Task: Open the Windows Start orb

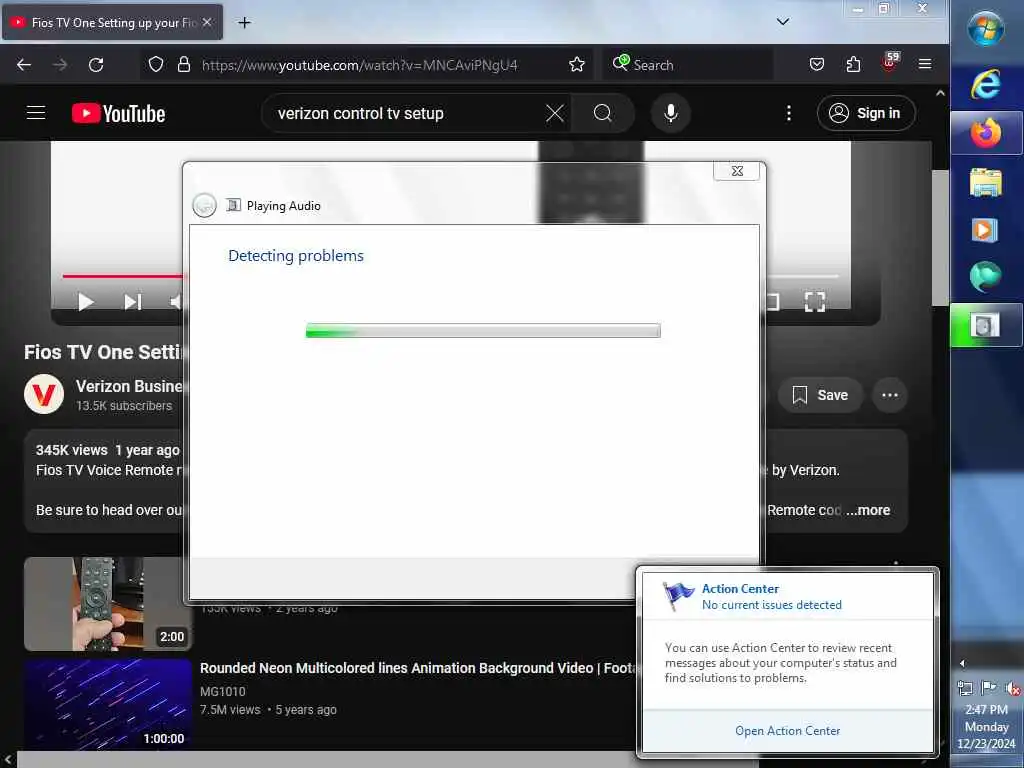Action: point(985,29)
